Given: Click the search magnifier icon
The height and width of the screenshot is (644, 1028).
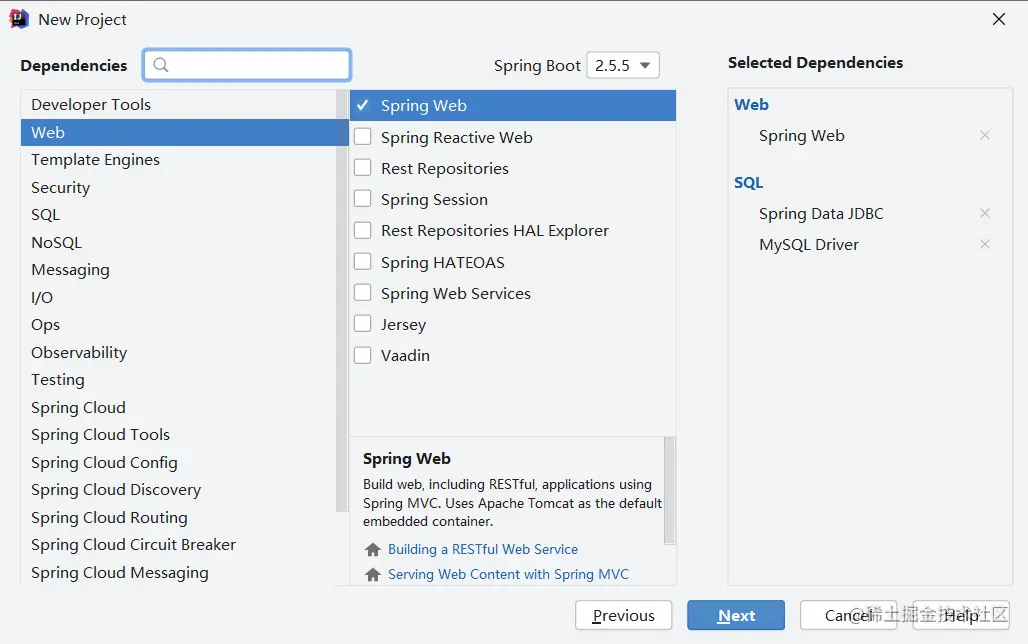Looking at the screenshot, I should click(161, 64).
